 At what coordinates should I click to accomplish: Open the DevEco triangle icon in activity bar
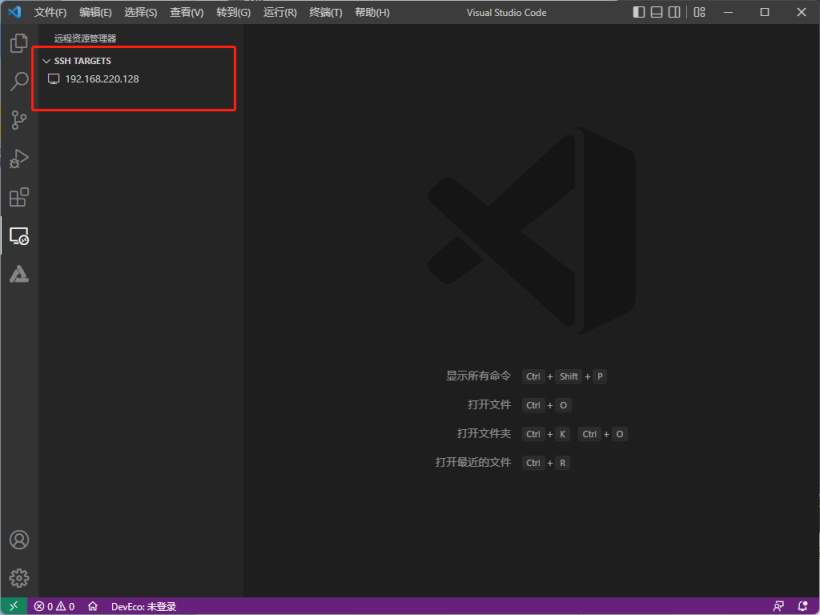pyautogui.click(x=19, y=274)
